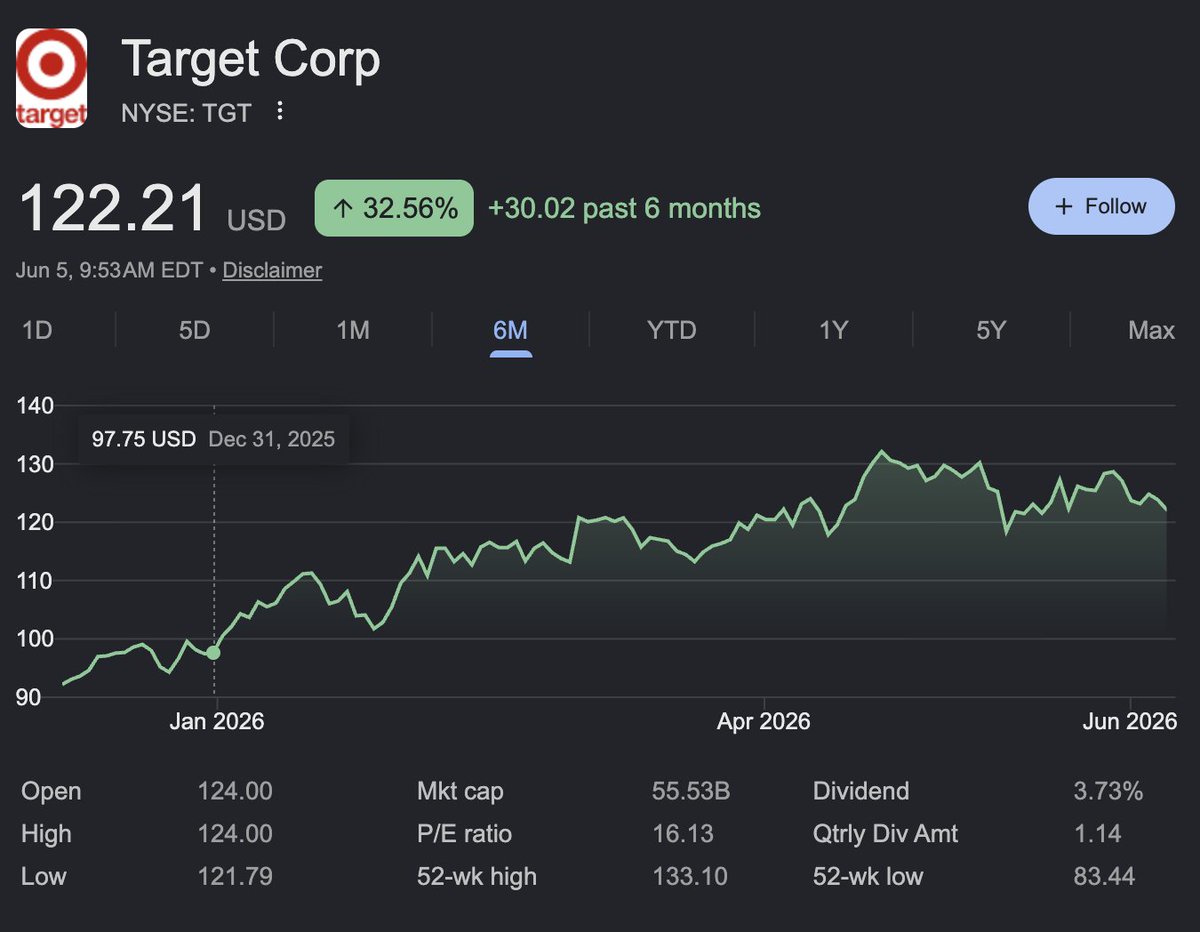Click the Target Corp logo thumbnail
Screen dimensions: 1200x932
pyautogui.click(x=51, y=78)
